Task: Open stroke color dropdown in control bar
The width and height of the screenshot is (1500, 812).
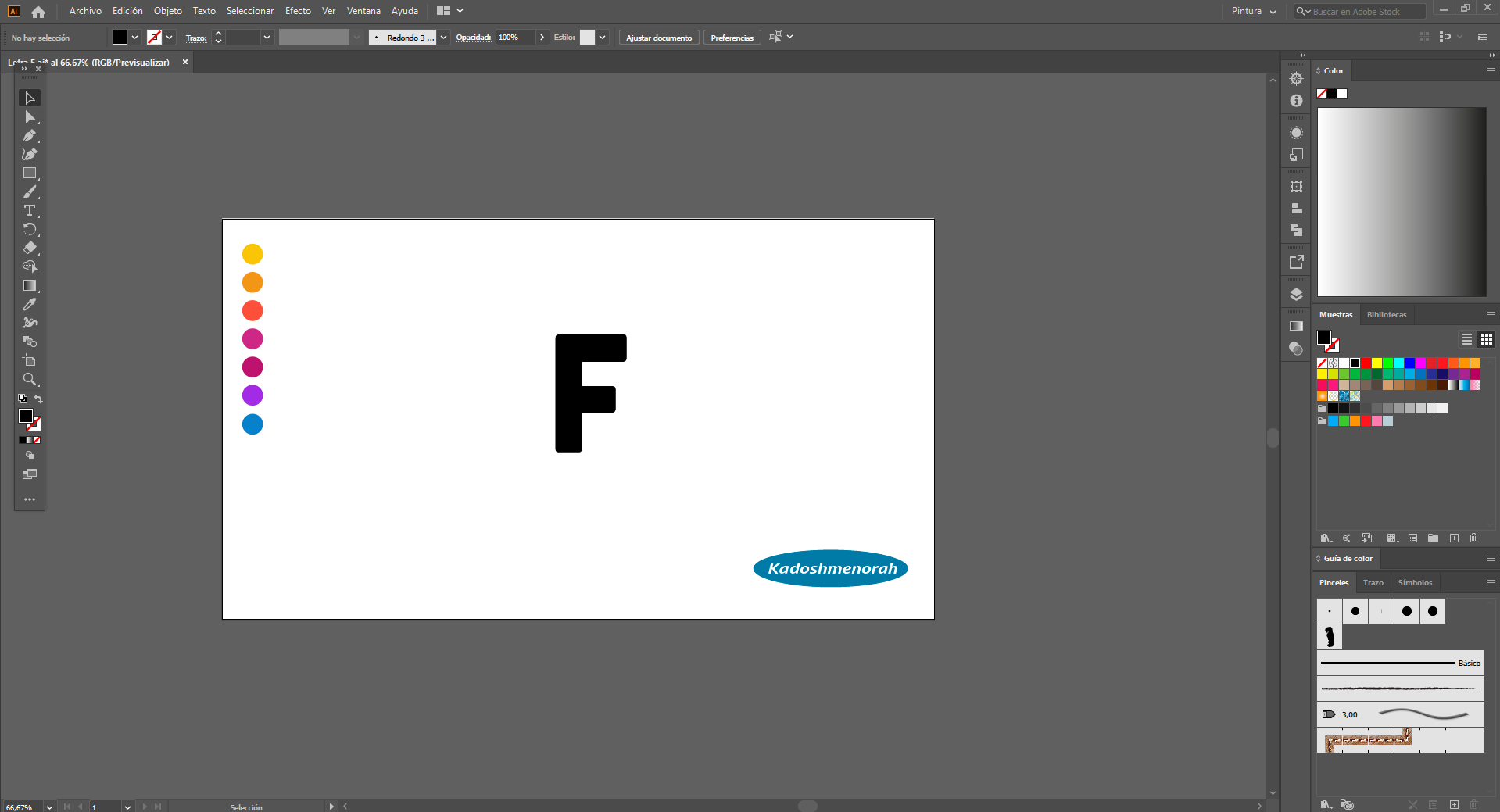Action: coord(170,38)
